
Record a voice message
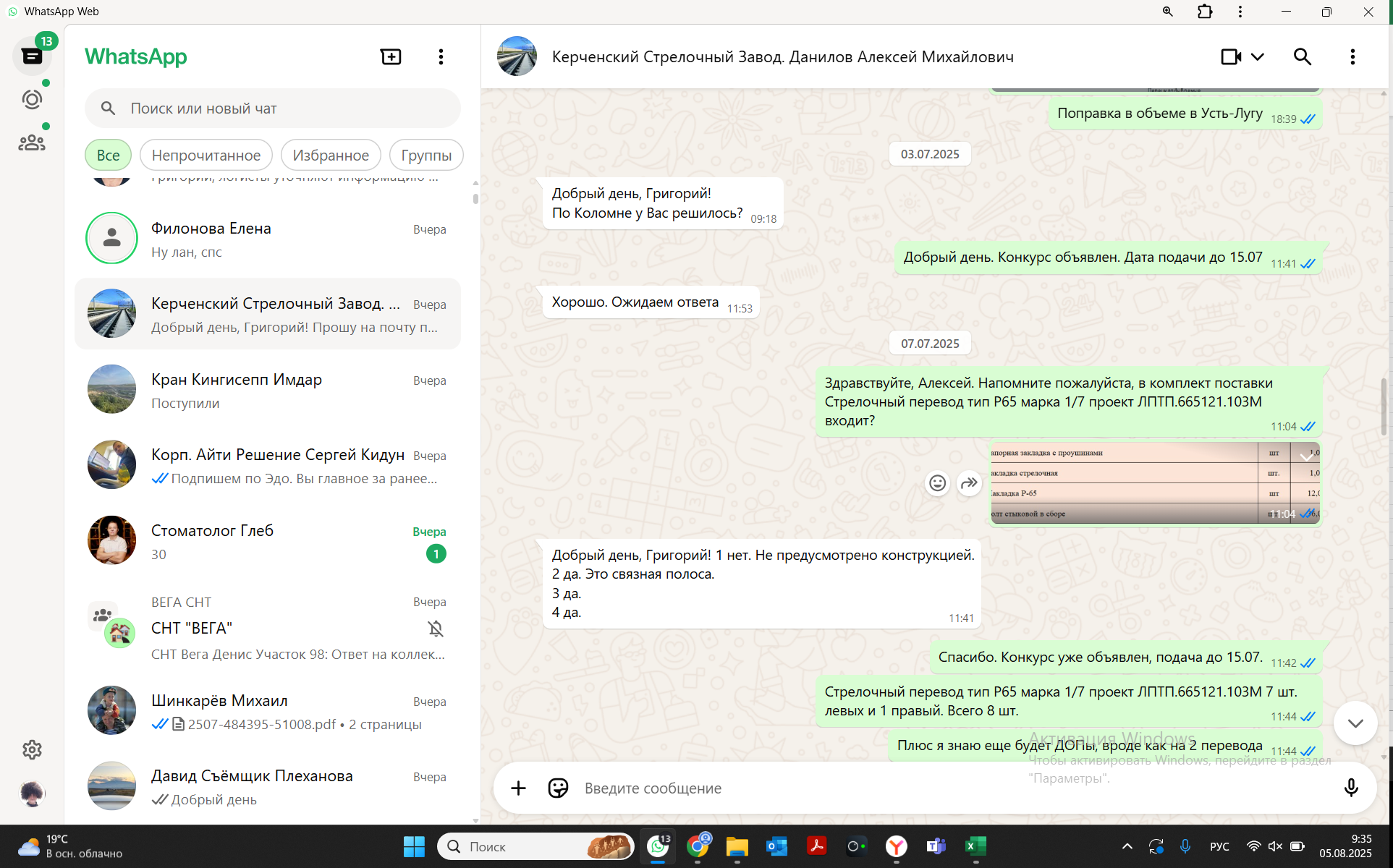coord(1351,788)
